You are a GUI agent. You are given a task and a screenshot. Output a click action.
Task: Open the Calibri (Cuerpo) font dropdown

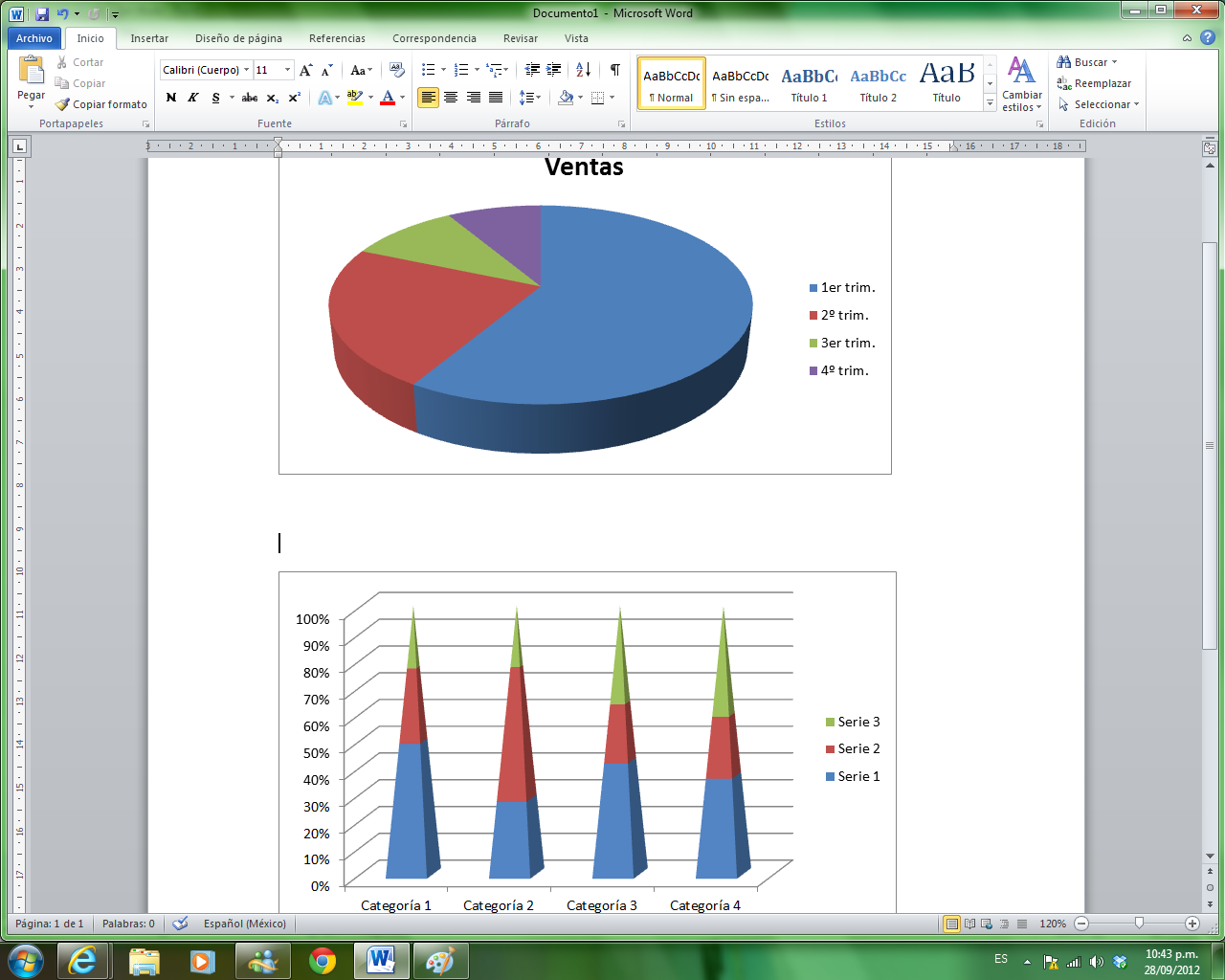point(246,70)
